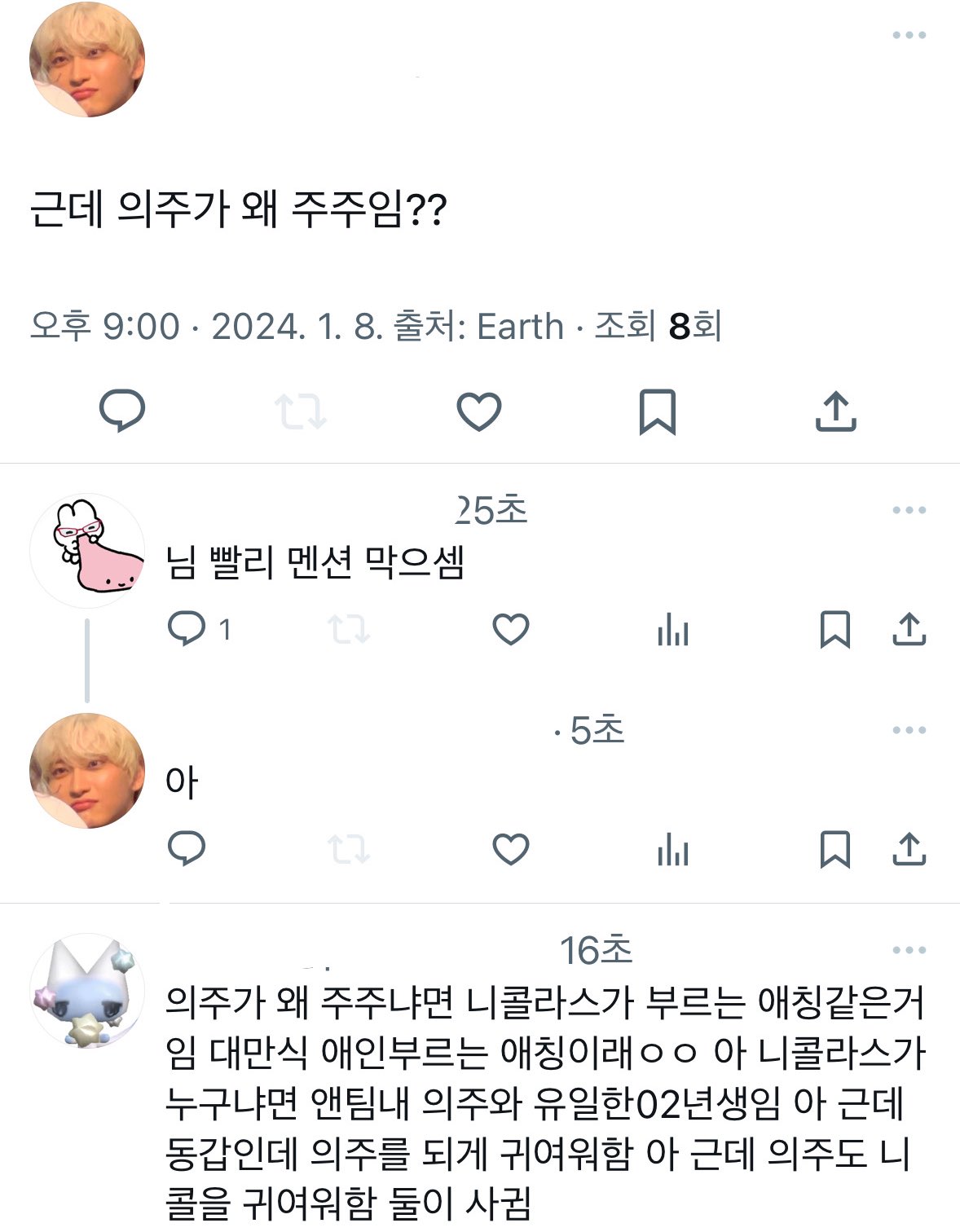Open more menu on '님 빨리 멘션 막으셈' reply
960x1232 pixels.
pyautogui.click(x=909, y=510)
